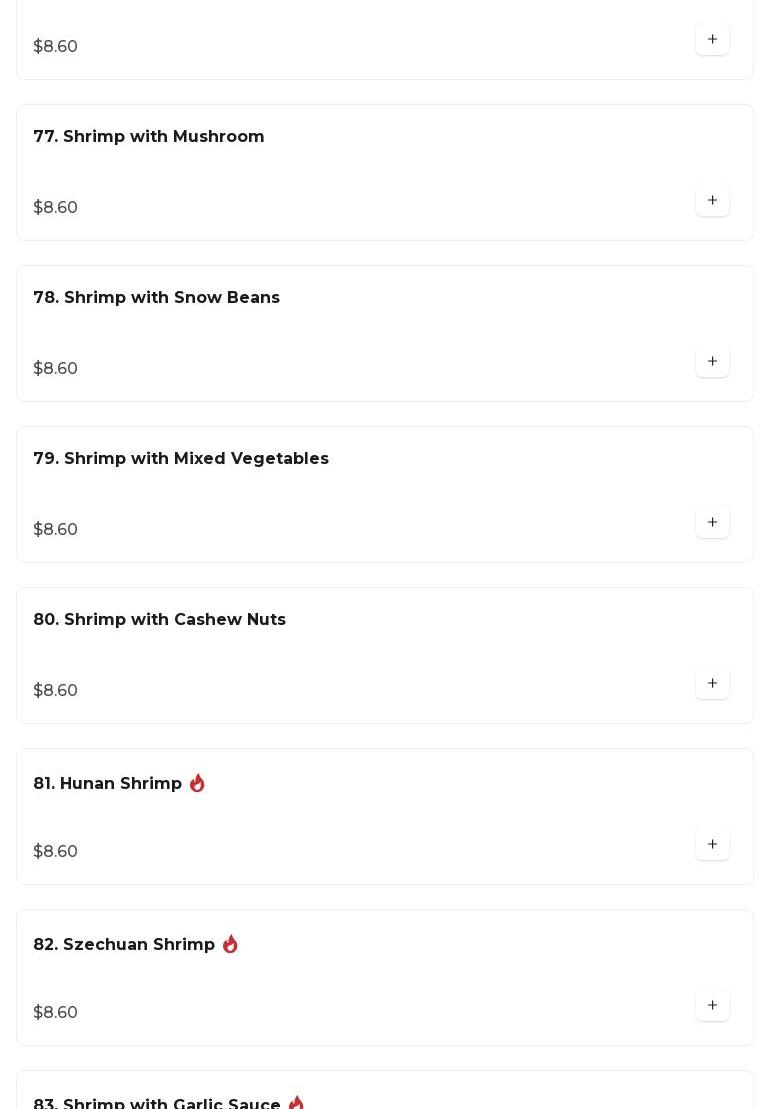The height and width of the screenshot is (1109, 770).
Task: Click the $8.60 price of Shrimp with Mushroom
Action: [x=56, y=208]
